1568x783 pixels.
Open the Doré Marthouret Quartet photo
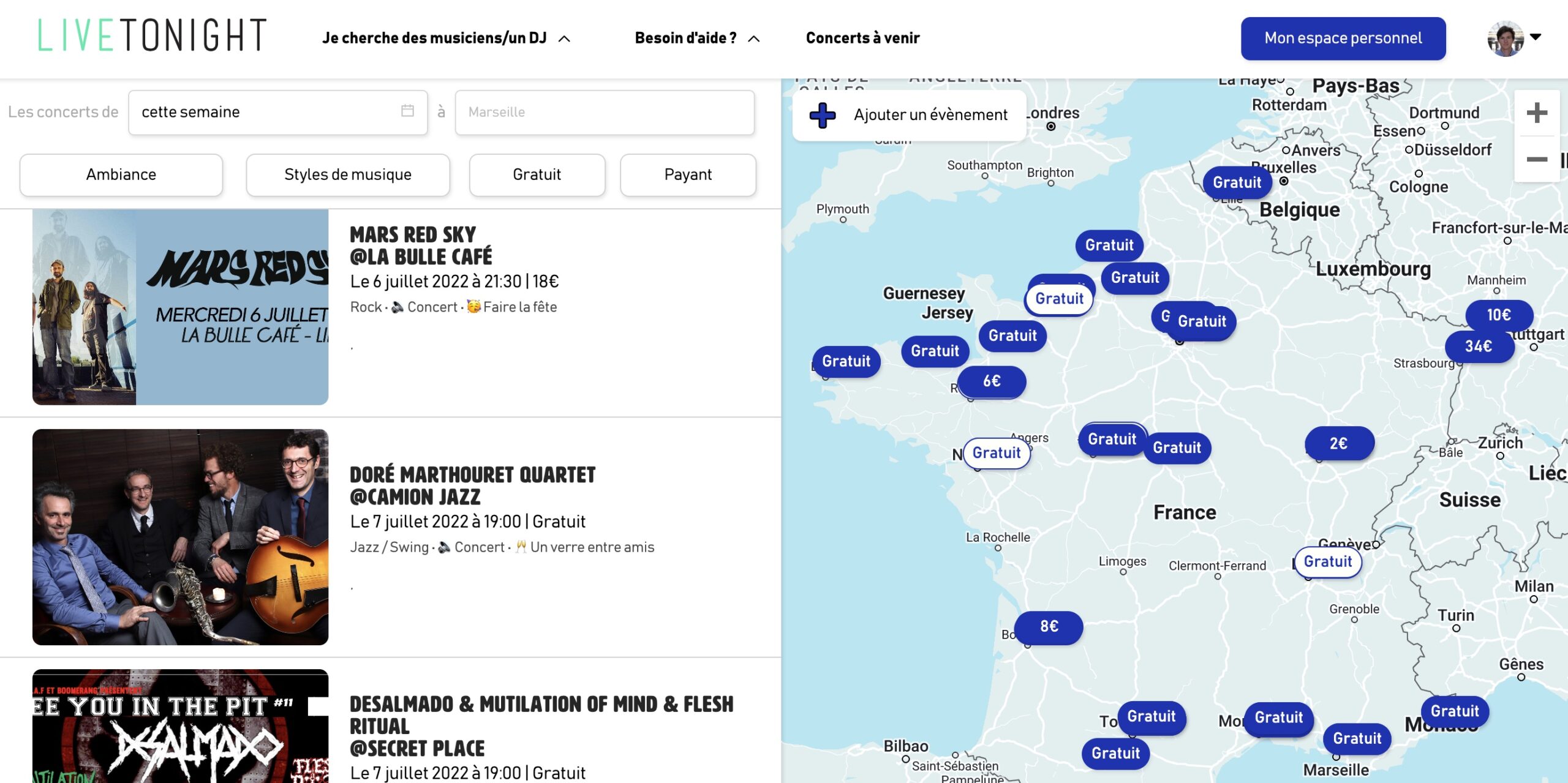(180, 537)
